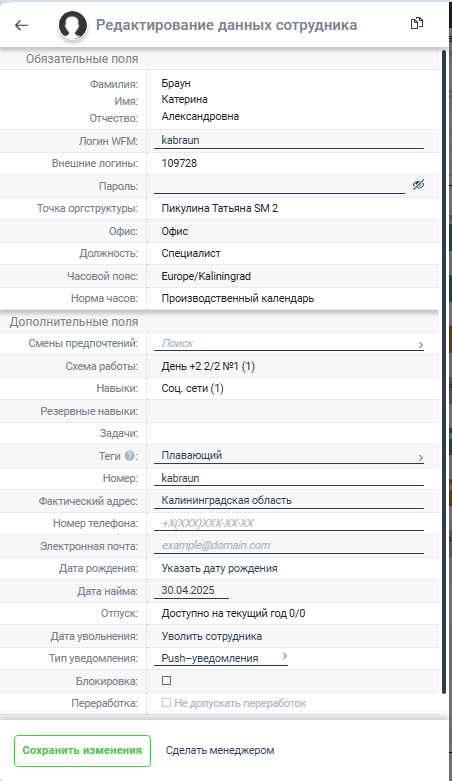Viewport: 452px width, 781px height.
Task: Click the employee avatar icon
Action: [73, 25]
